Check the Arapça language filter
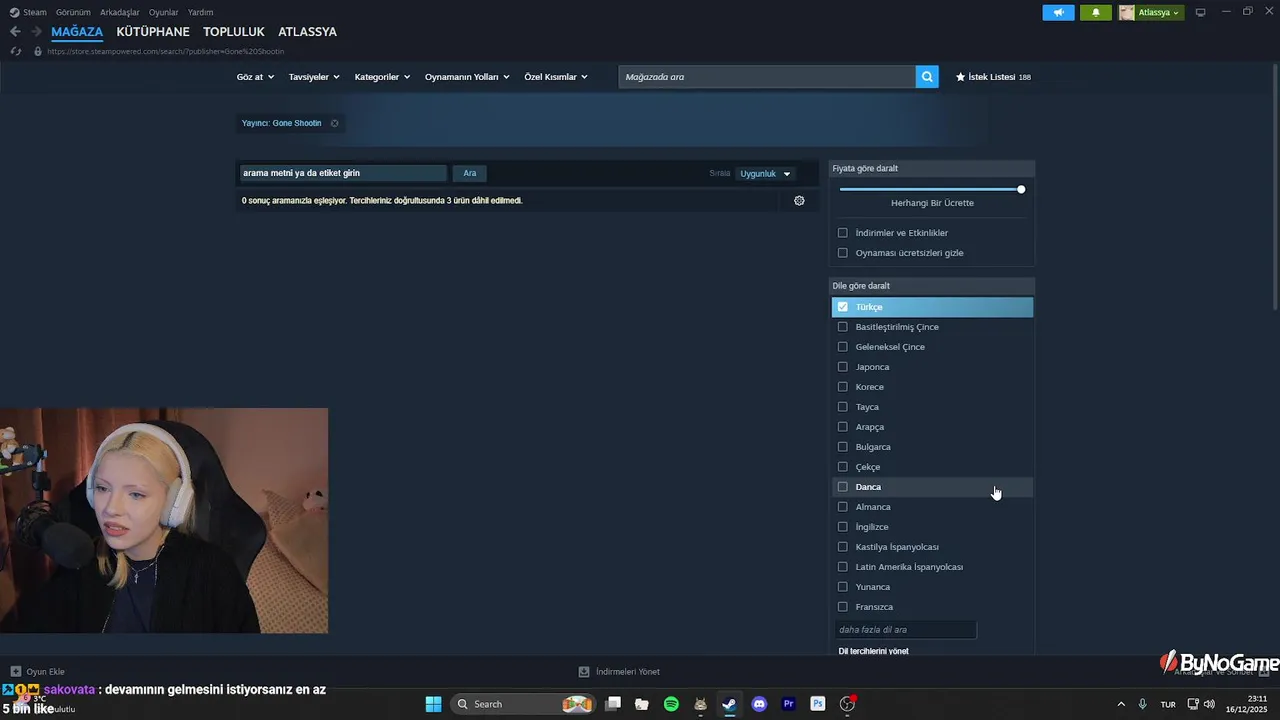 843,427
